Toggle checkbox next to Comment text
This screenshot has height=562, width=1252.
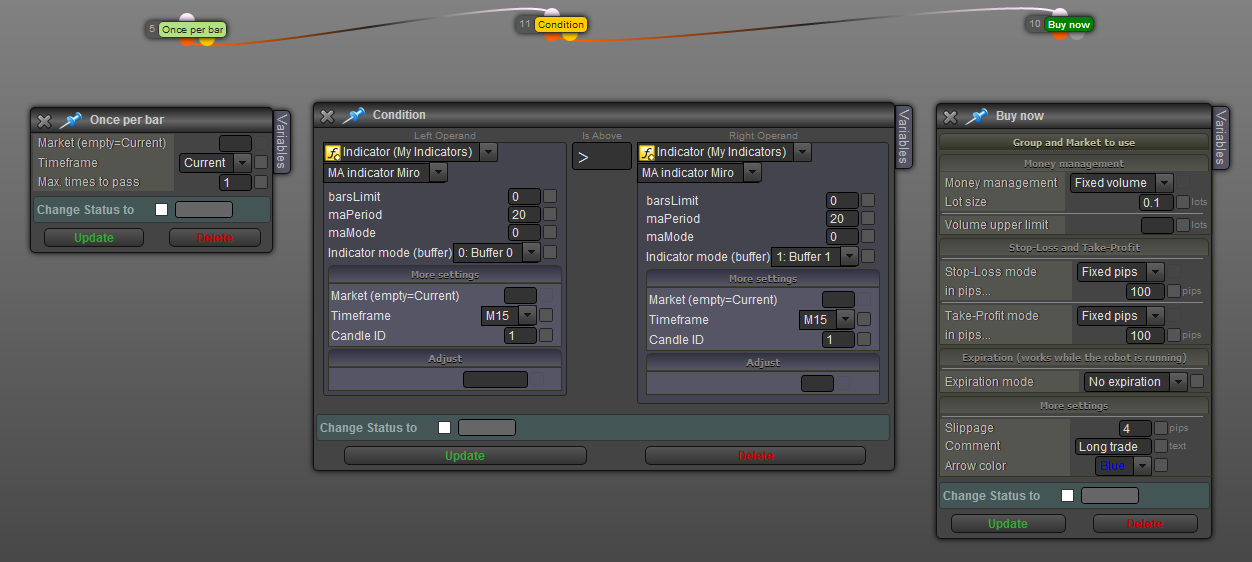1160,446
